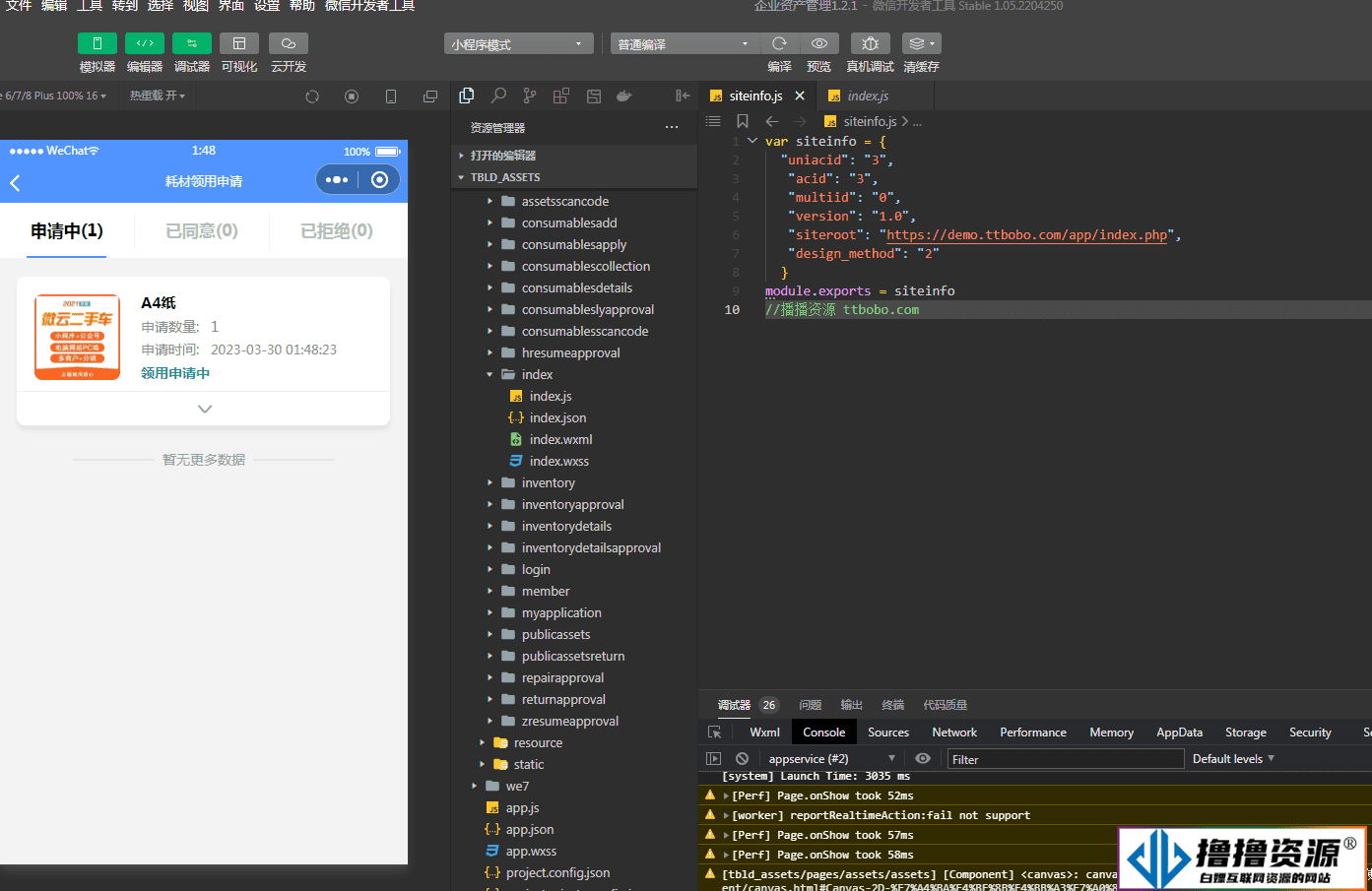The width and height of the screenshot is (1372, 891).
Task: Open the clear cache (清缓存) menu
Action: [x=921, y=43]
